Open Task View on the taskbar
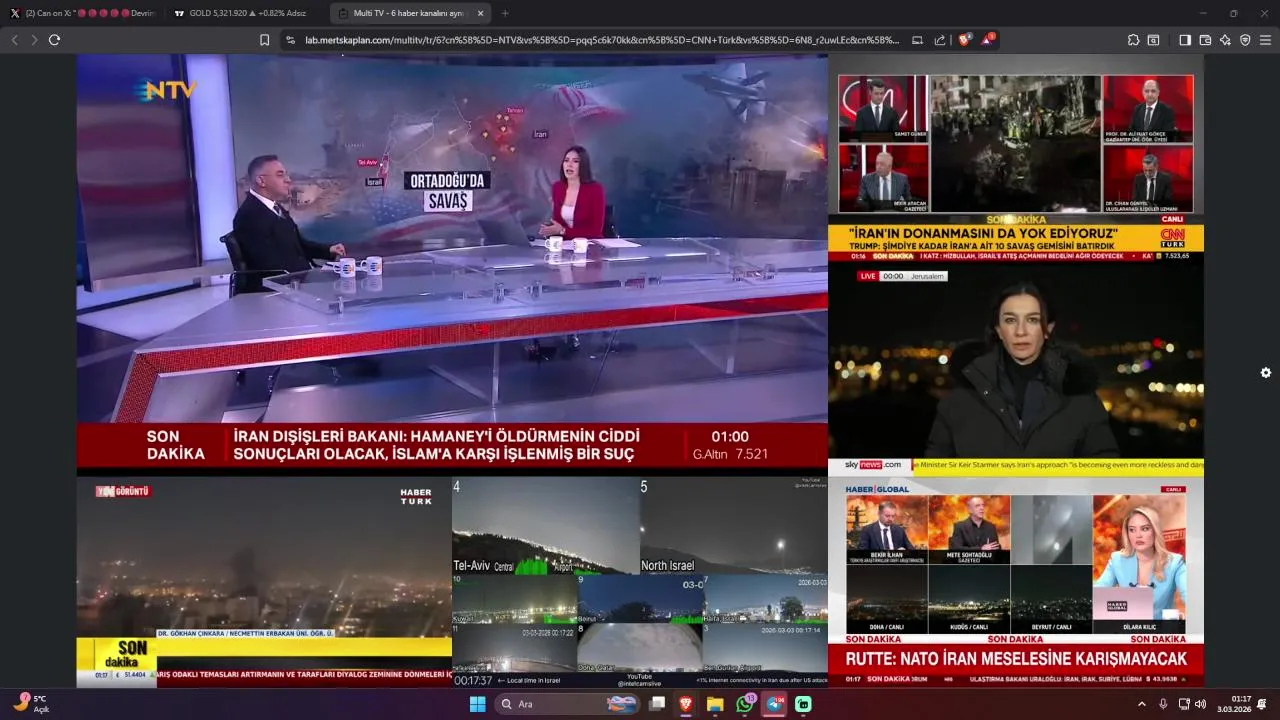 tap(657, 704)
